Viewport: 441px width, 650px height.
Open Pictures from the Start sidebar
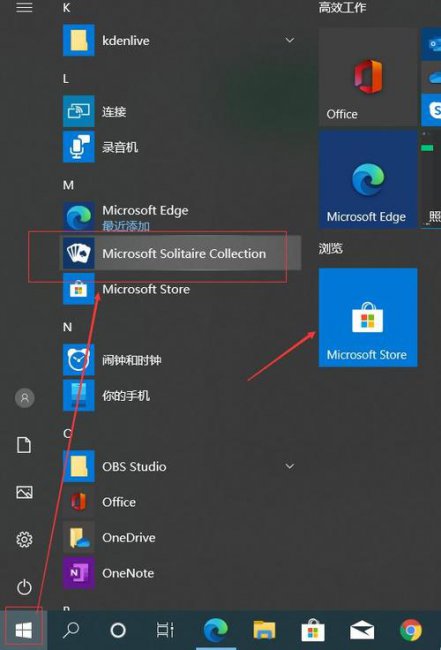click(24, 492)
